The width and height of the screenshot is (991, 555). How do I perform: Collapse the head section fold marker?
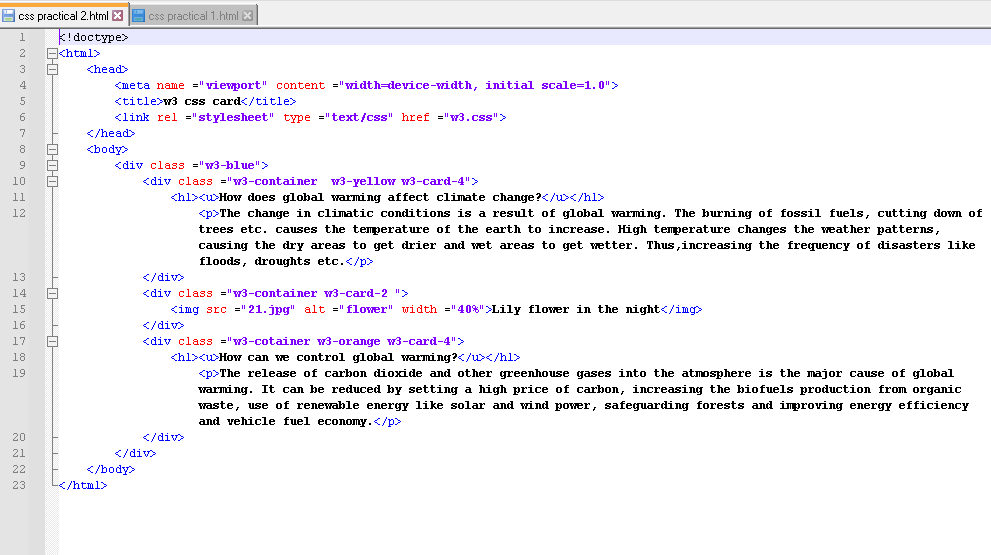pos(52,69)
